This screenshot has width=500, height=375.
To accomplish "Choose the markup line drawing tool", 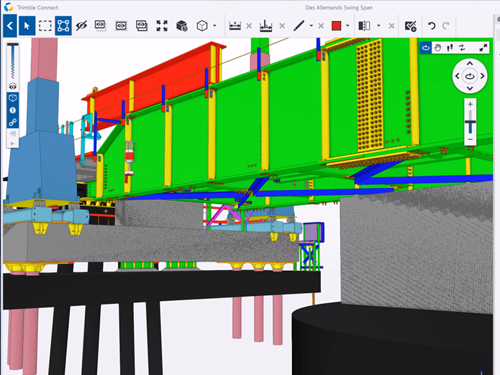I will tap(299, 26).
